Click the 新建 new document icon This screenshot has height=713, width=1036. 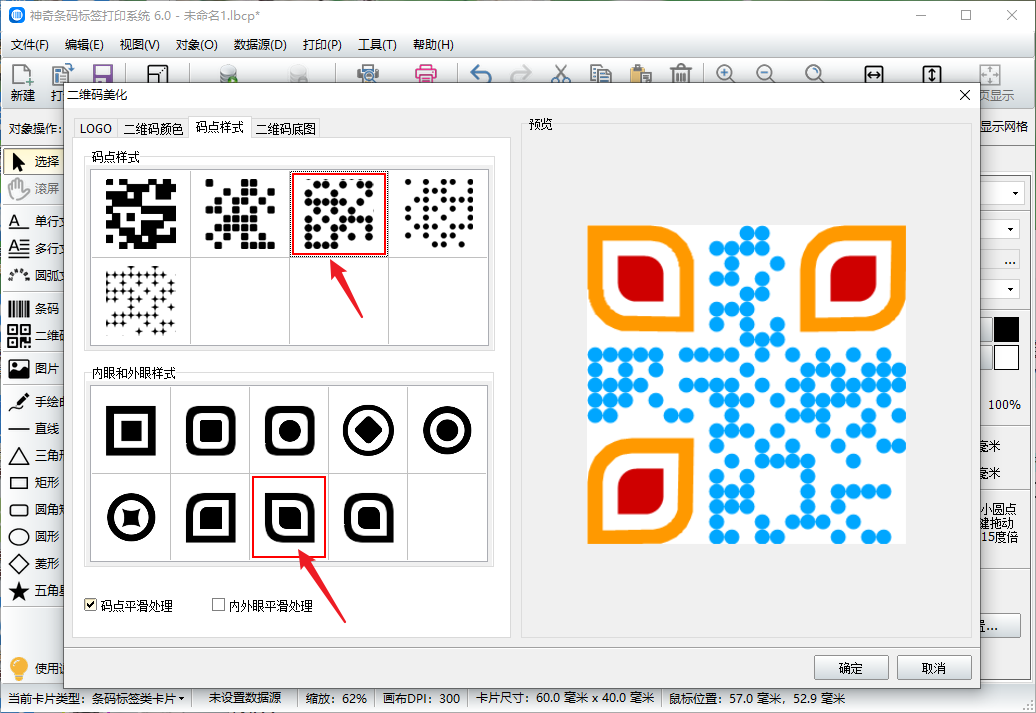[22, 75]
